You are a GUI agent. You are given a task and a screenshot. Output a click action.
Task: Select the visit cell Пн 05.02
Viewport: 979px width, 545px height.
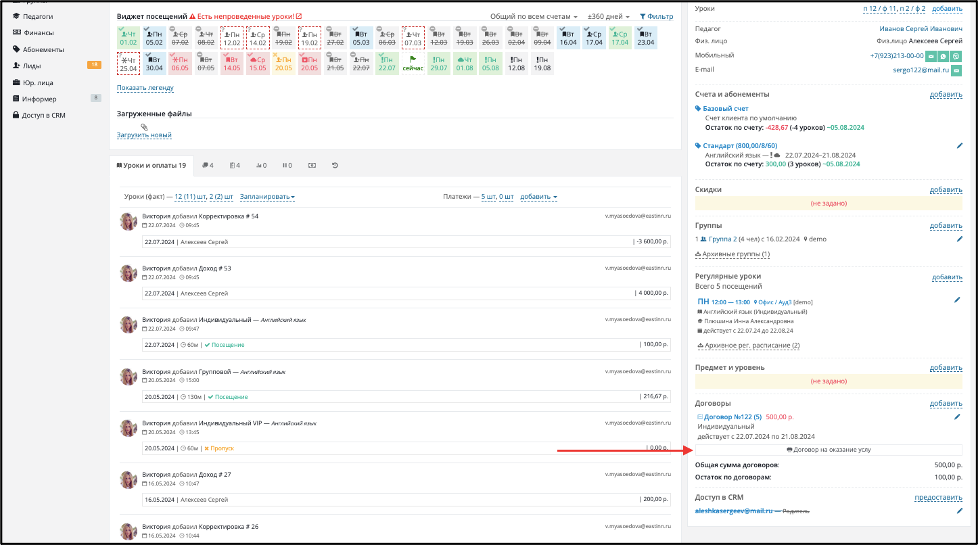[154, 38]
